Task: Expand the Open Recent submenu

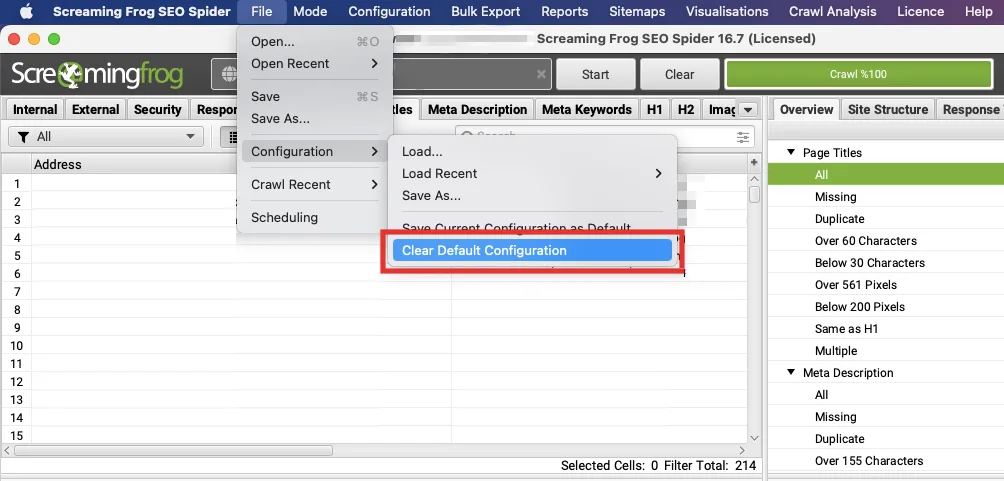Action: point(314,63)
